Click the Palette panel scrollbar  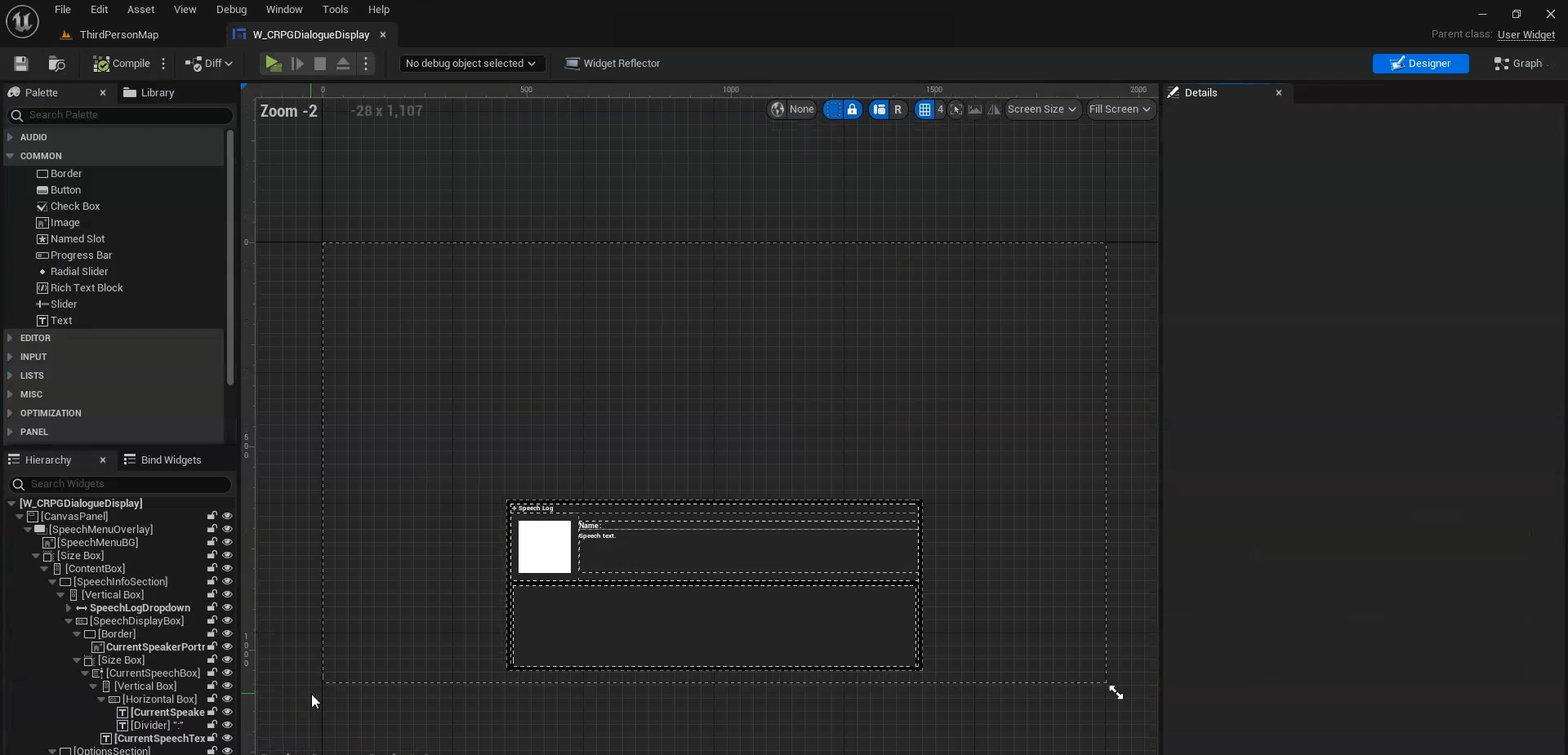tap(230, 257)
